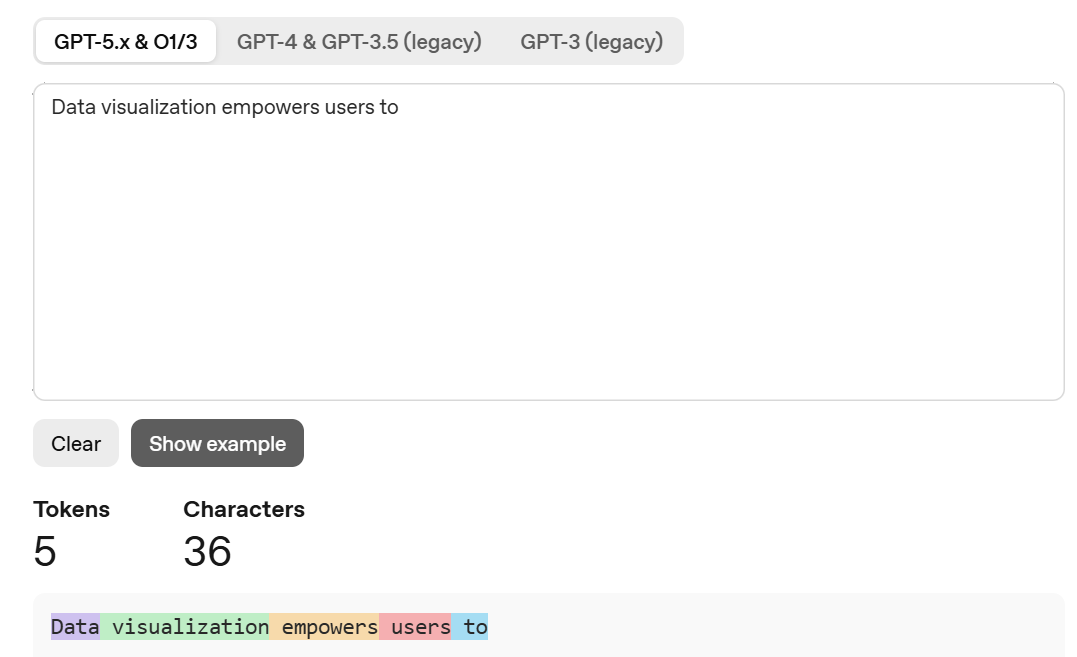
Task: Click the highlighted 'visualization' token
Action: click(x=185, y=627)
